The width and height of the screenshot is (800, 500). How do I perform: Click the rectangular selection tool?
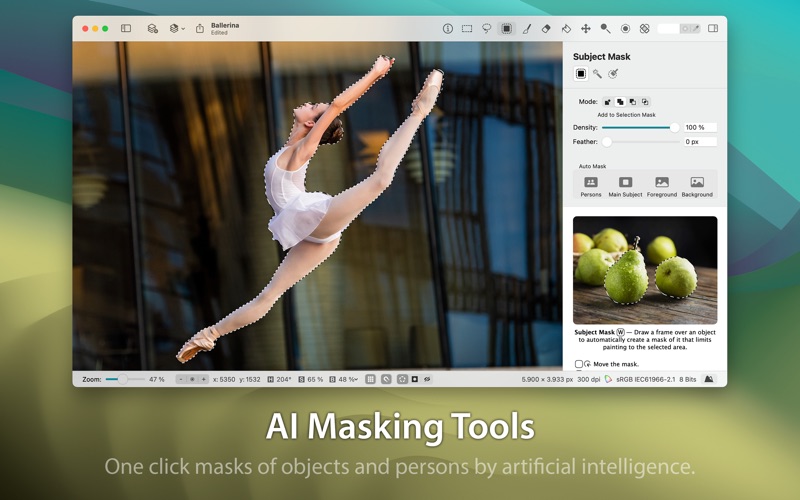[x=467, y=29]
